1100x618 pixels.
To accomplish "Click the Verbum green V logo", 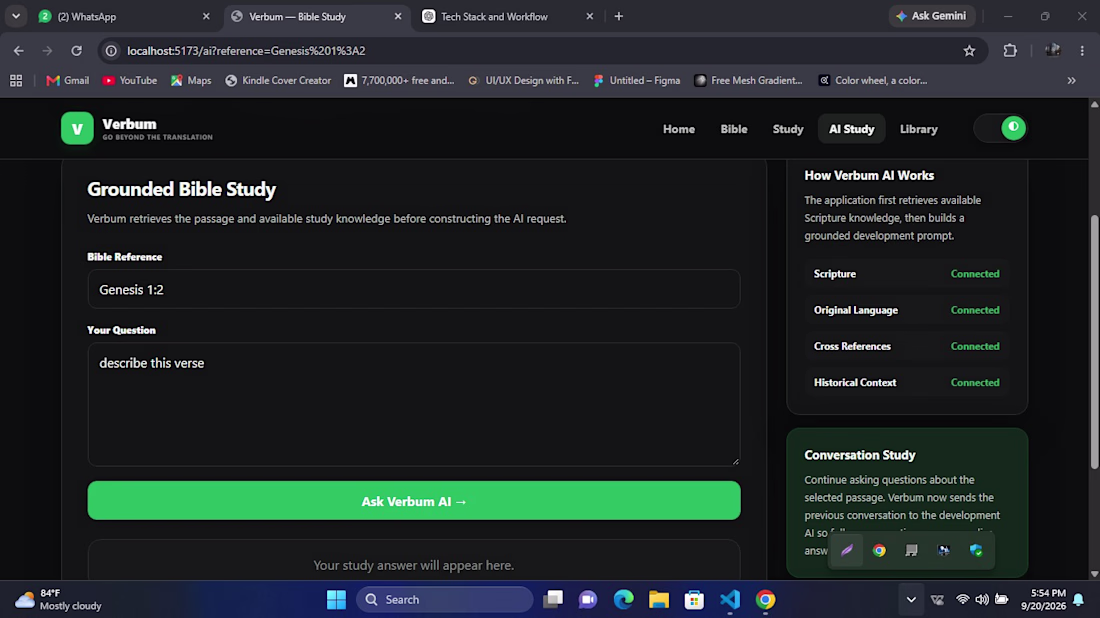I will coord(77,128).
